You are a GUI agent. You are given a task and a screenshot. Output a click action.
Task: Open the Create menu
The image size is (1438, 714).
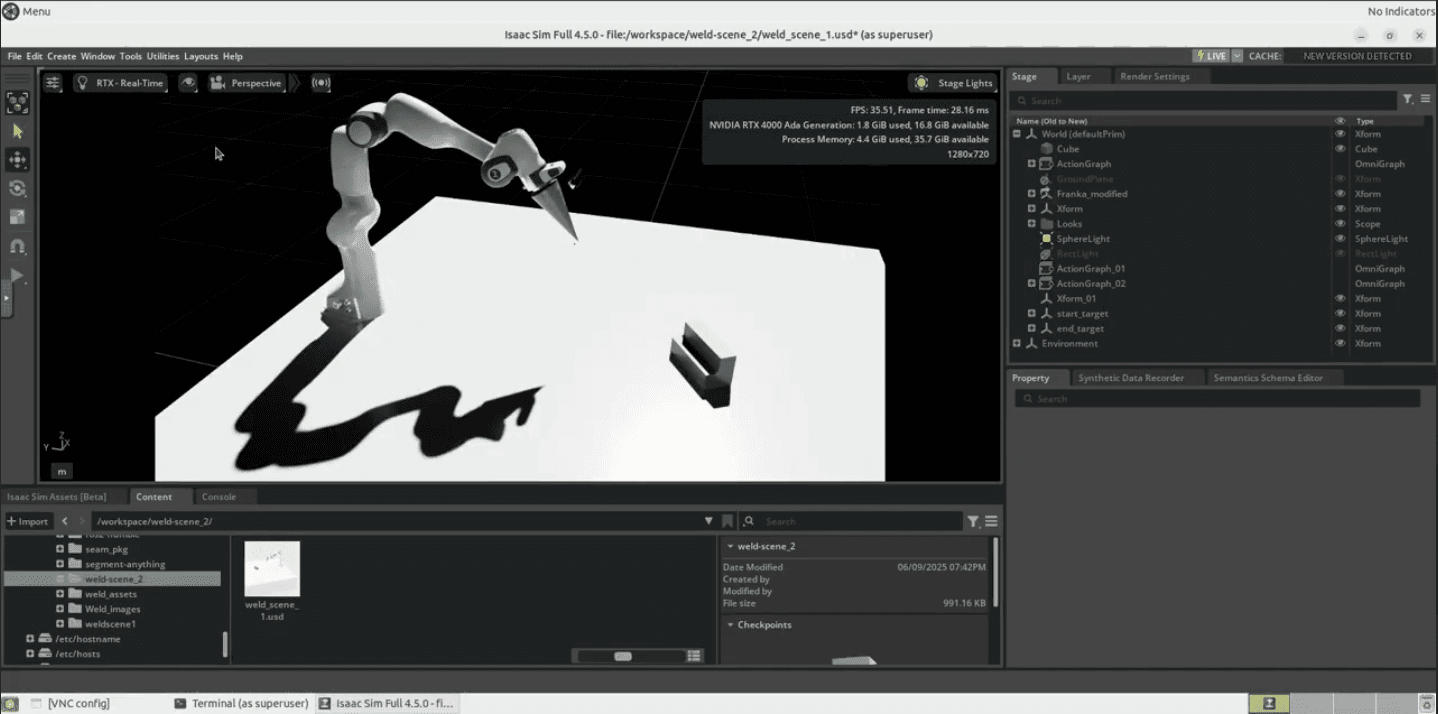click(62, 56)
